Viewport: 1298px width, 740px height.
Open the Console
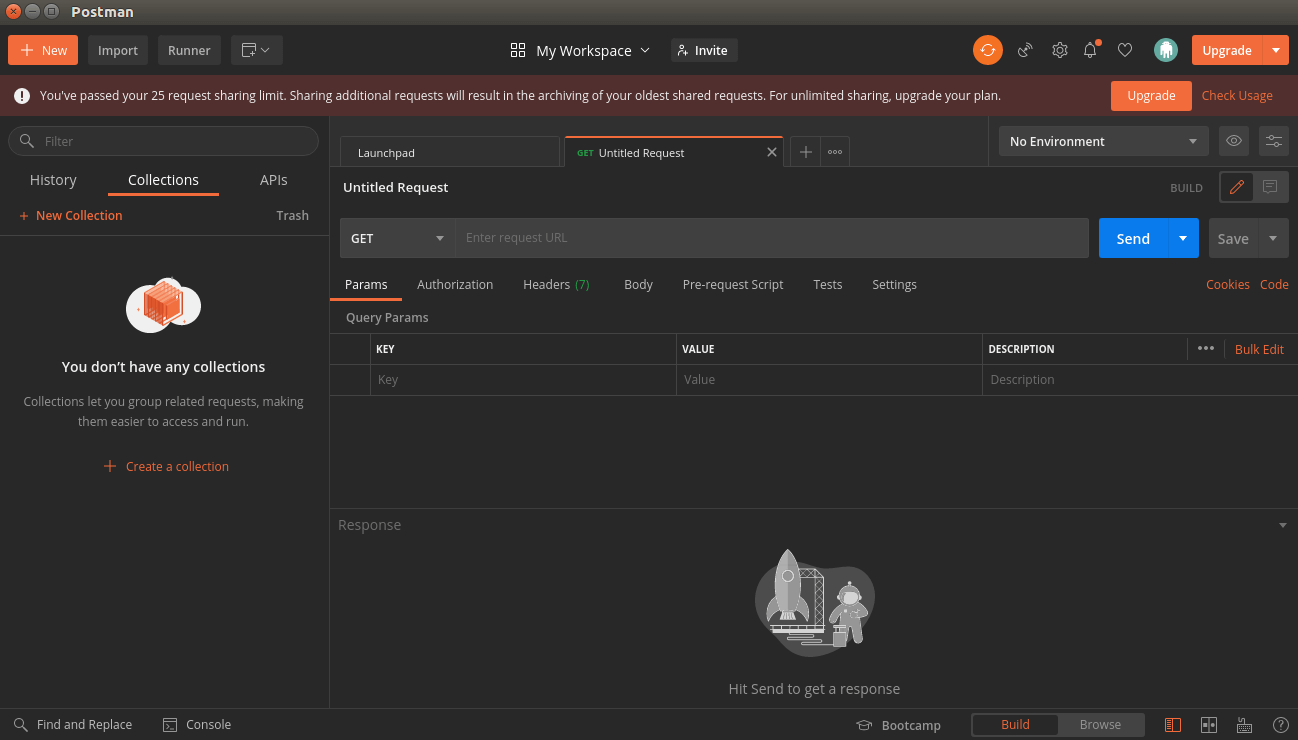click(197, 724)
